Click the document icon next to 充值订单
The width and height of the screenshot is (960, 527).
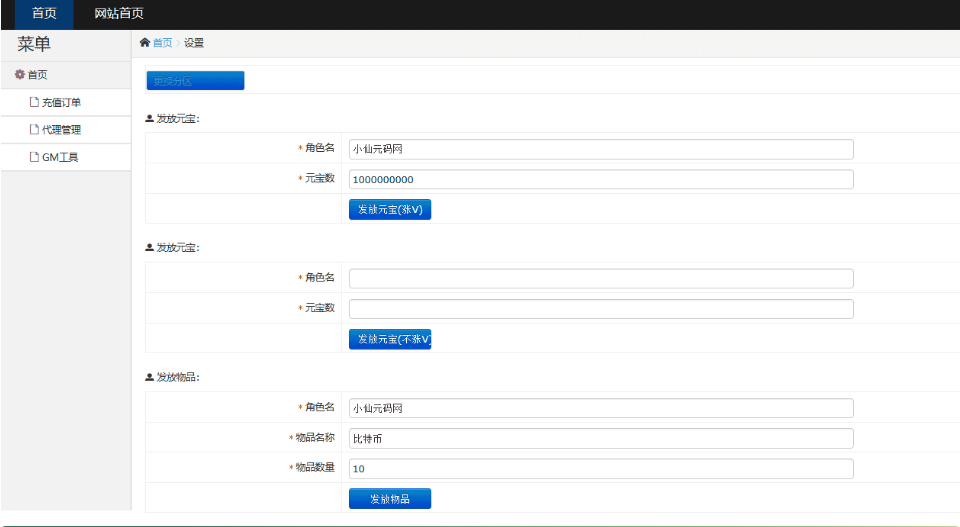pyautogui.click(x=34, y=102)
